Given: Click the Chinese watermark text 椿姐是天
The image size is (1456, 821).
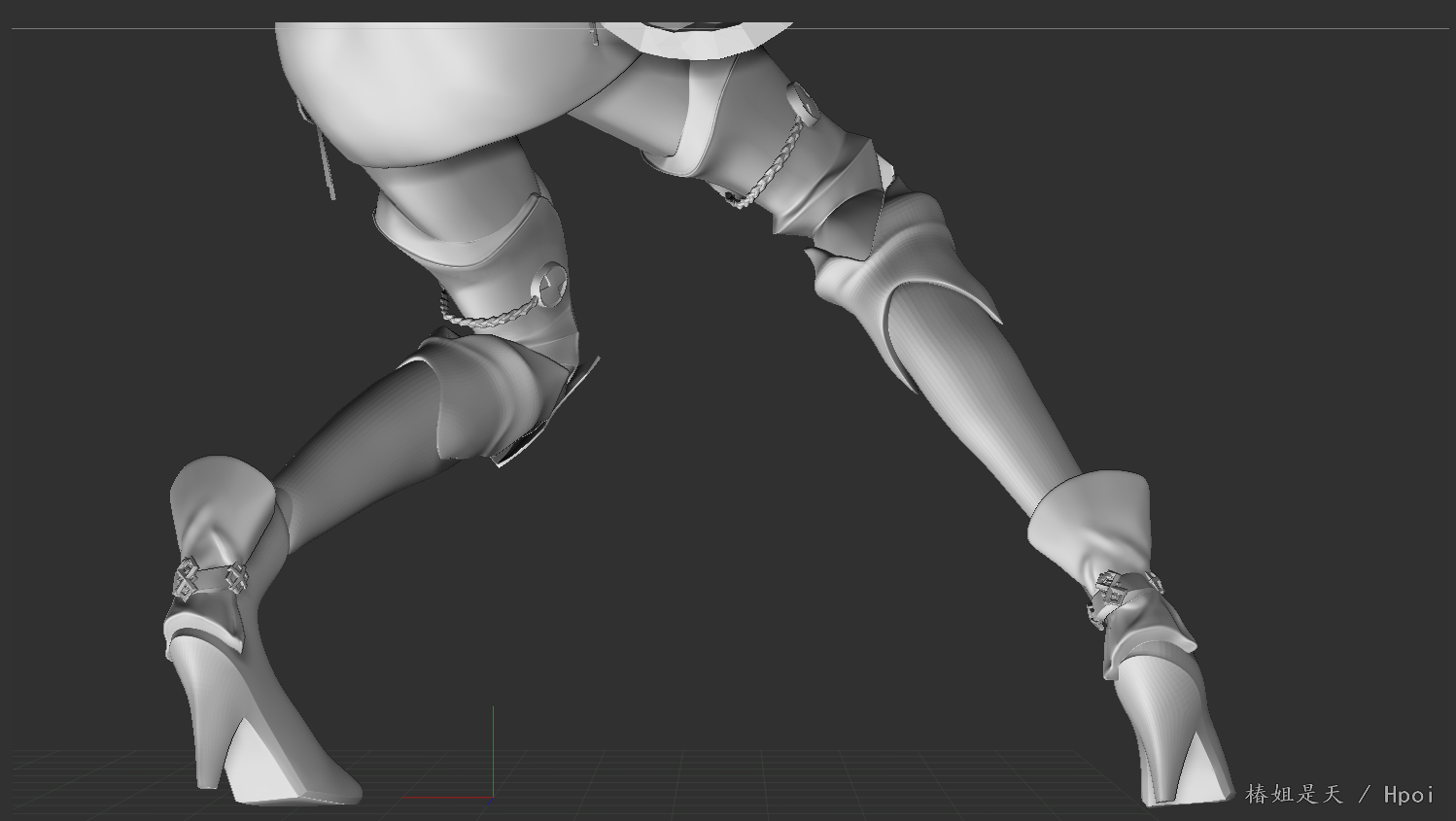Looking at the screenshot, I should [1293, 794].
